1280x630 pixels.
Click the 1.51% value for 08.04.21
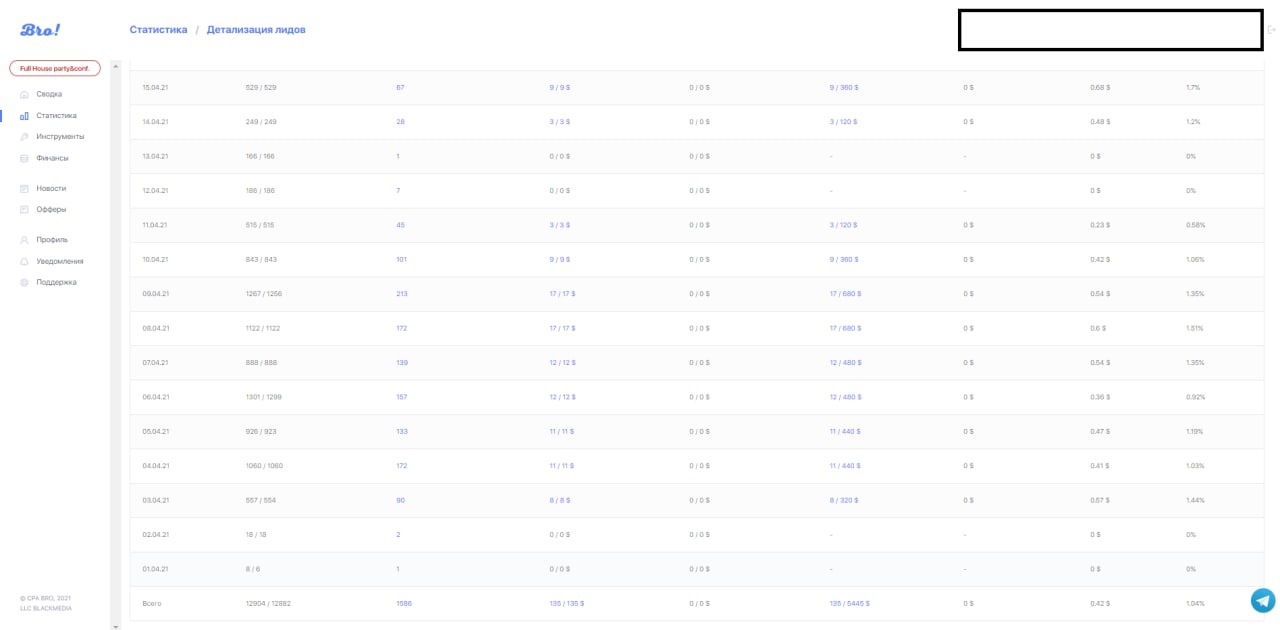coord(1195,329)
